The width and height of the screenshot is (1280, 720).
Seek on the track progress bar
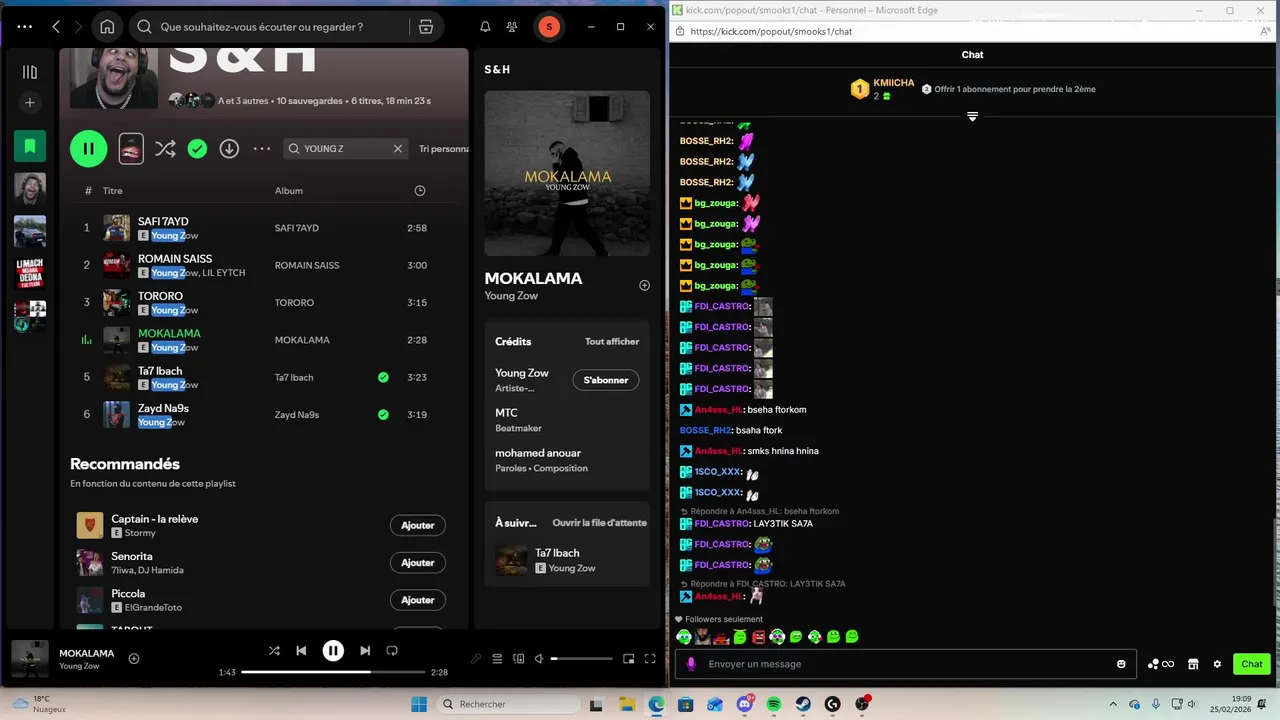(333, 672)
